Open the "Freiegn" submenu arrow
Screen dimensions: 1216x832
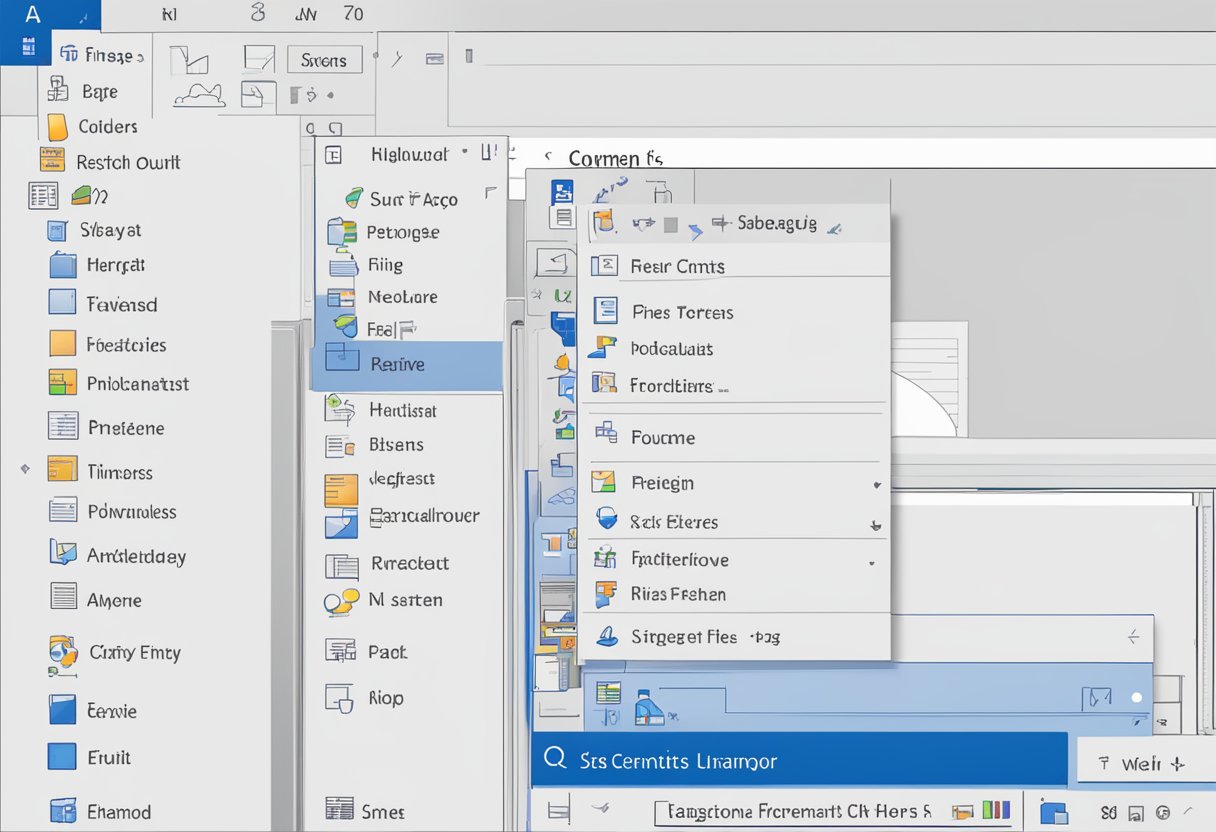(875, 483)
